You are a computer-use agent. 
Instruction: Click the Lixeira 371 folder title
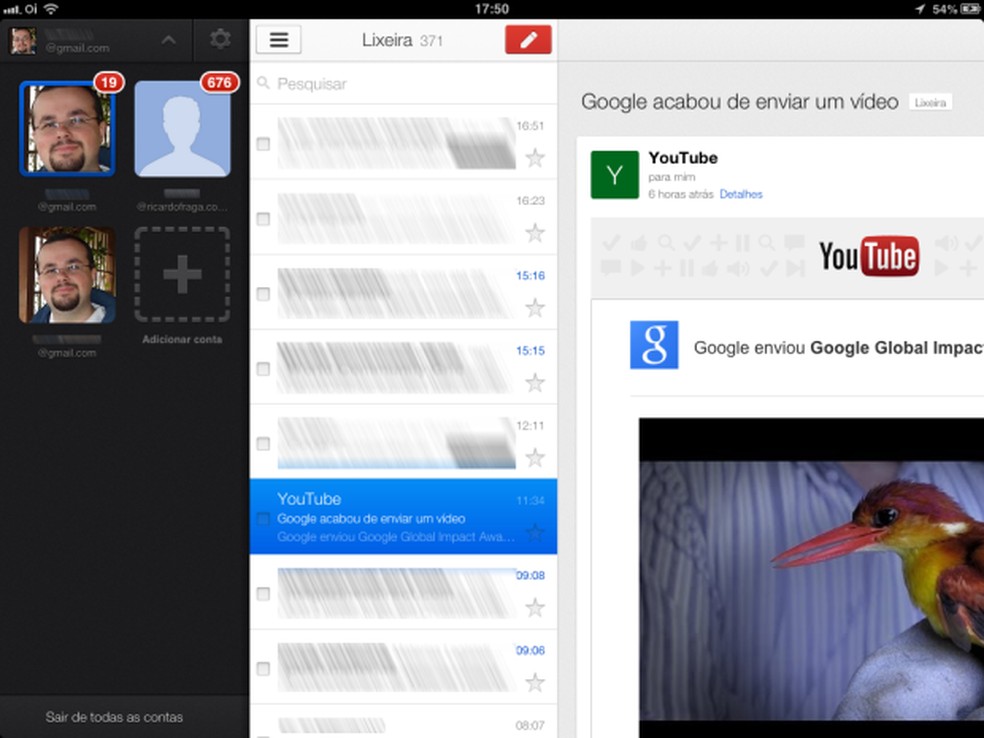click(402, 41)
